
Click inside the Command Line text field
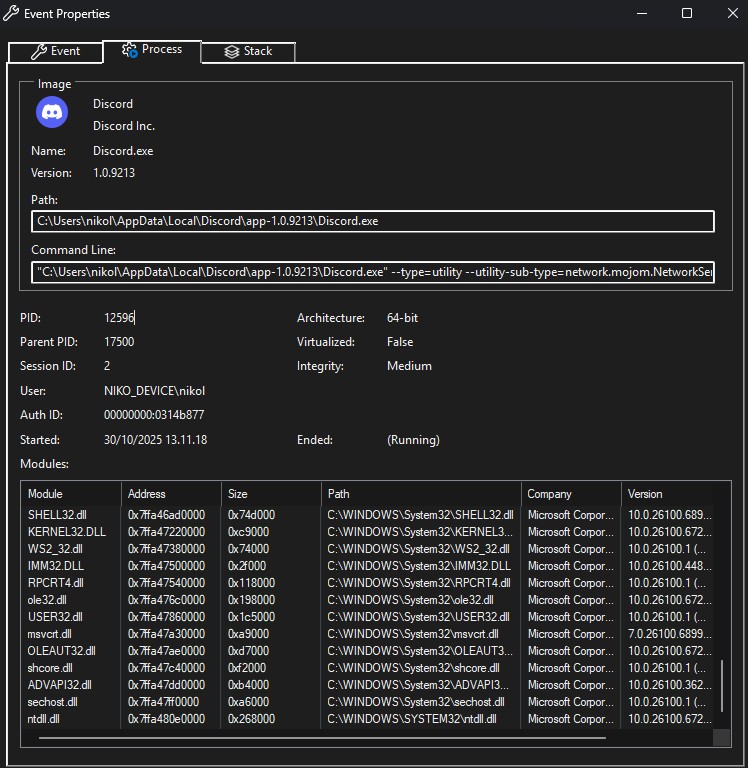click(373, 272)
